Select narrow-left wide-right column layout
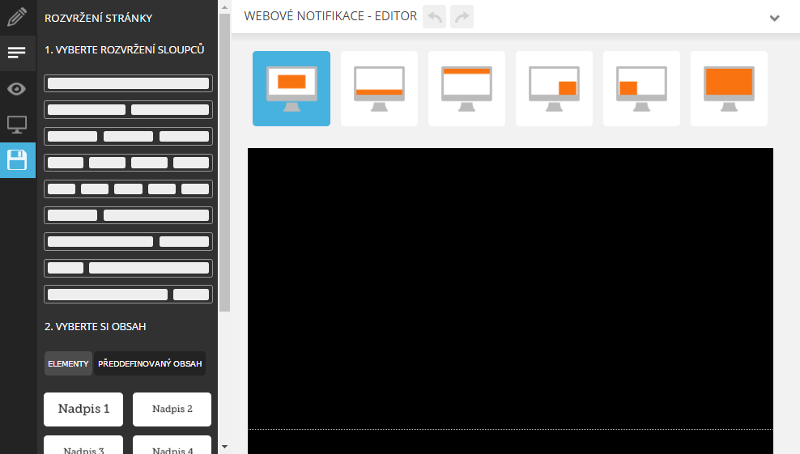The height and width of the screenshot is (454, 800). (x=128, y=268)
